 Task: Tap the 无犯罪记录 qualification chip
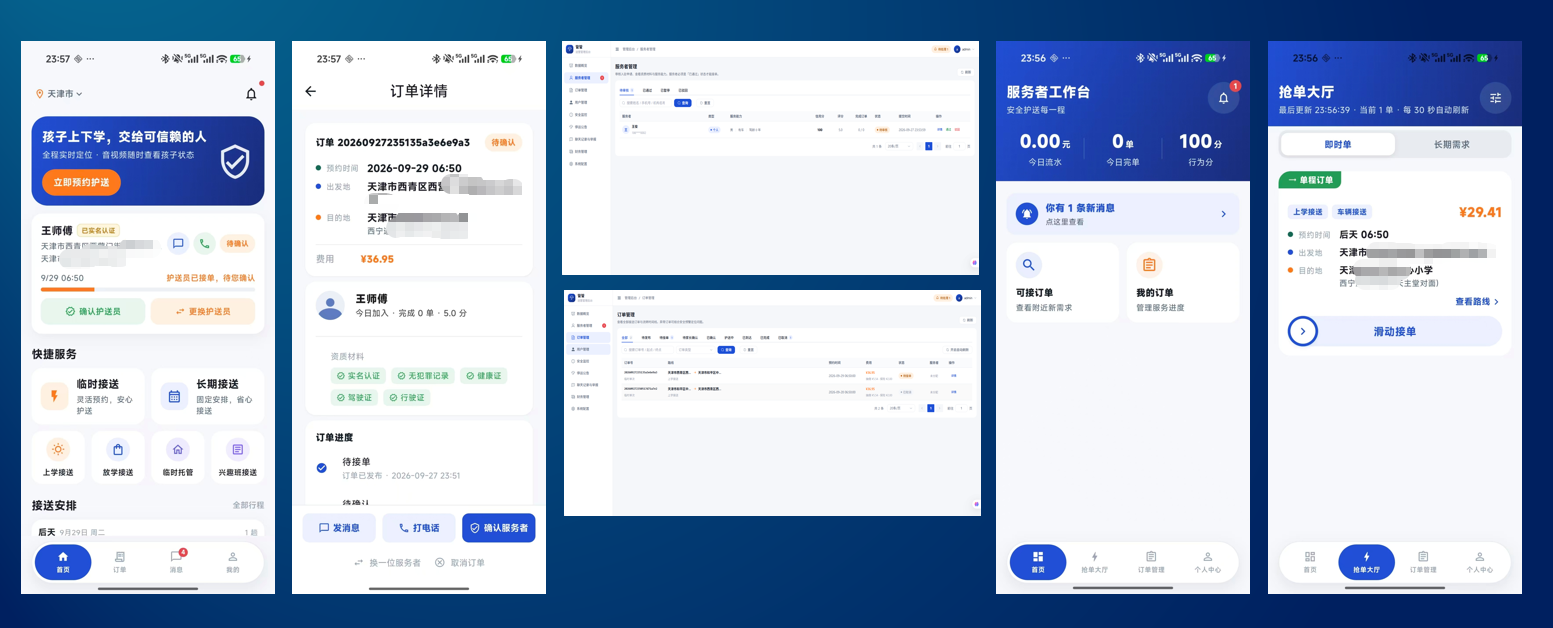[x=422, y=375]
